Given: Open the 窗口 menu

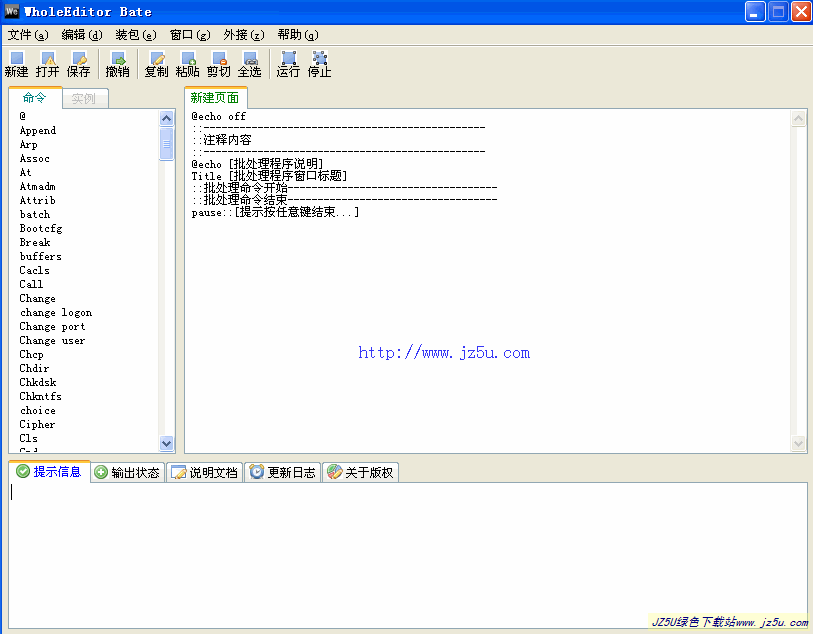Looking at the screenshot, I should point(190,35).
